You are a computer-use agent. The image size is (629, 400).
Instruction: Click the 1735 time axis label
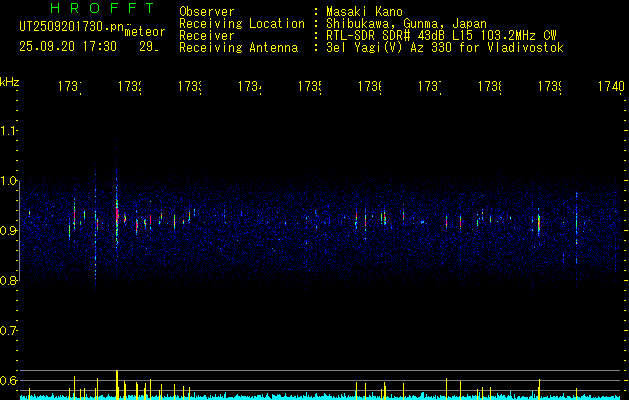(310, 87)
